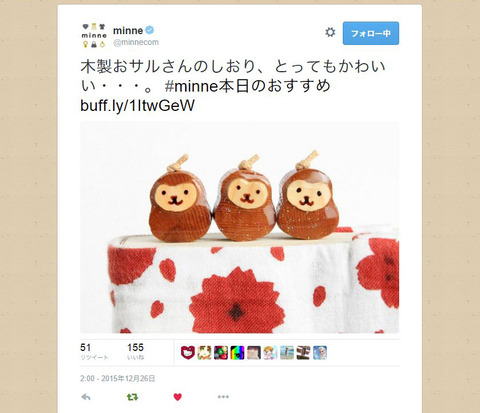
Task: Open the #minne本日のおすすめ hashtag
Action: click(247, 86)
